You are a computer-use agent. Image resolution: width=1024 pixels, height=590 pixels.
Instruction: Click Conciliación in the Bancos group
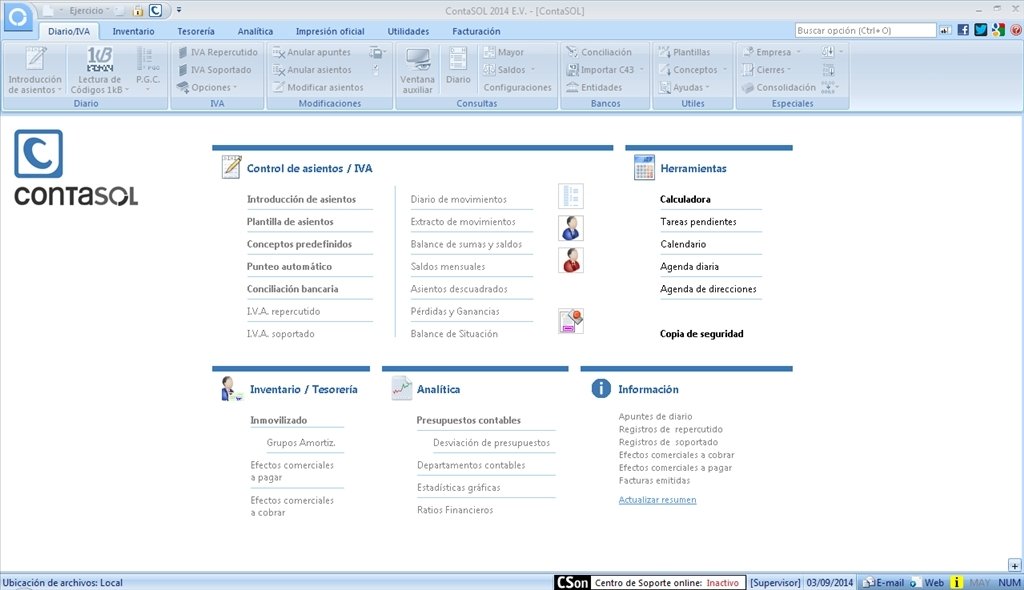(x=599, y=52)
